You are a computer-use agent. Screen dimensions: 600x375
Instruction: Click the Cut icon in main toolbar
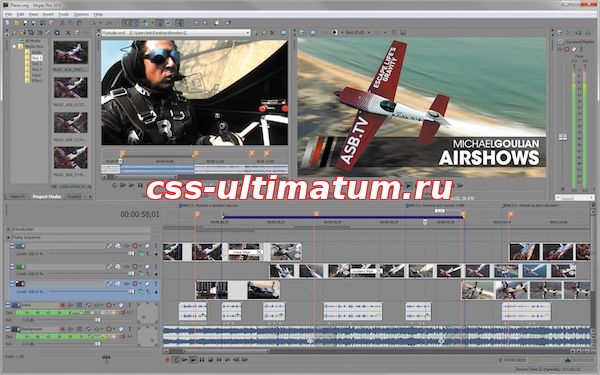pyautogui.click(x=62, y=23)
